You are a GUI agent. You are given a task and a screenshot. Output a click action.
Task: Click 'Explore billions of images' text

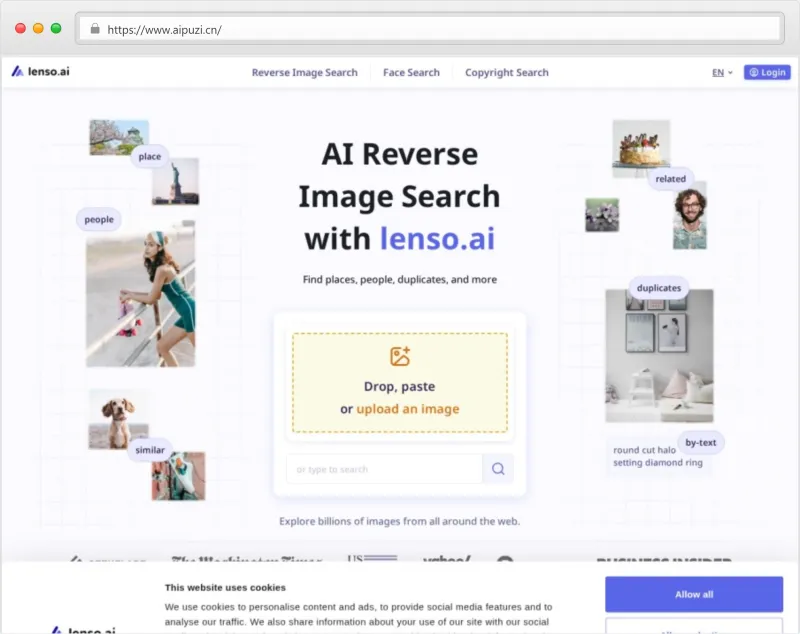click(x=399, y=521)
